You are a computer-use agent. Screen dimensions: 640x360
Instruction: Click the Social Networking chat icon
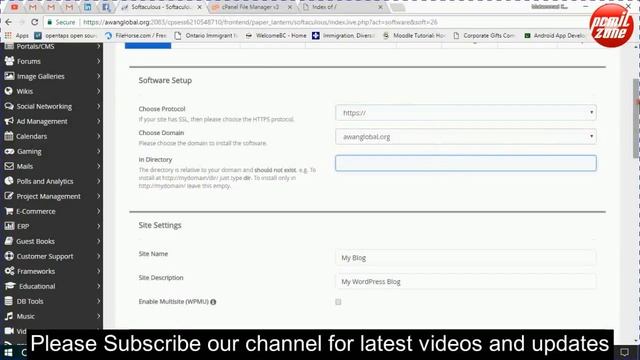[9, 106]
